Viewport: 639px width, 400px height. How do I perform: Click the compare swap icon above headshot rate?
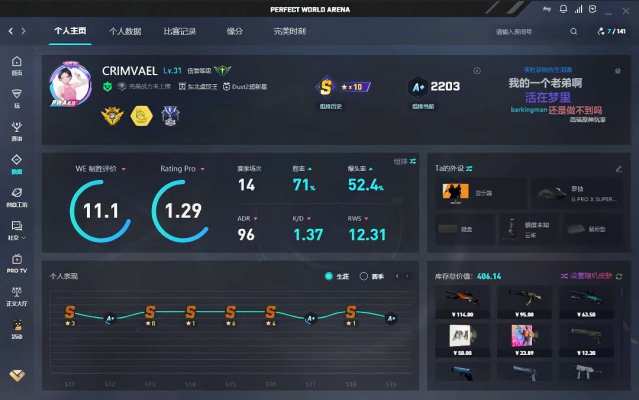pyautogui.click(x=413, y=162)
